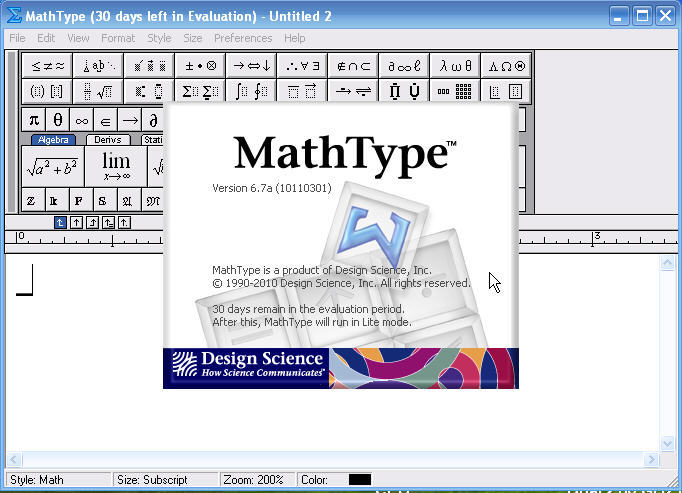
Task: Insert square root of a²+b² expression
Action: coord(53,167)
